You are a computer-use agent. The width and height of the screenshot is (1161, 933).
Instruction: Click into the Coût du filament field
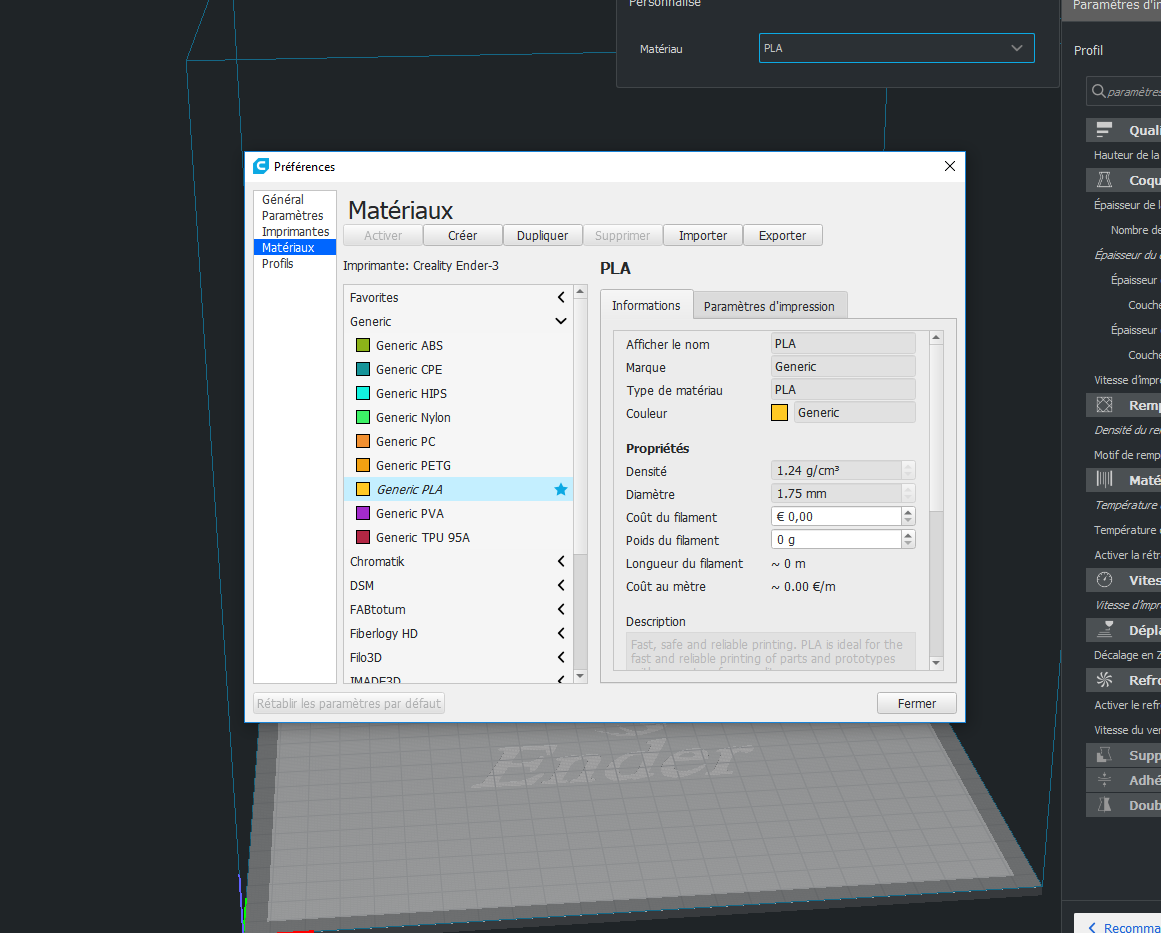click(x=836, y=517)
